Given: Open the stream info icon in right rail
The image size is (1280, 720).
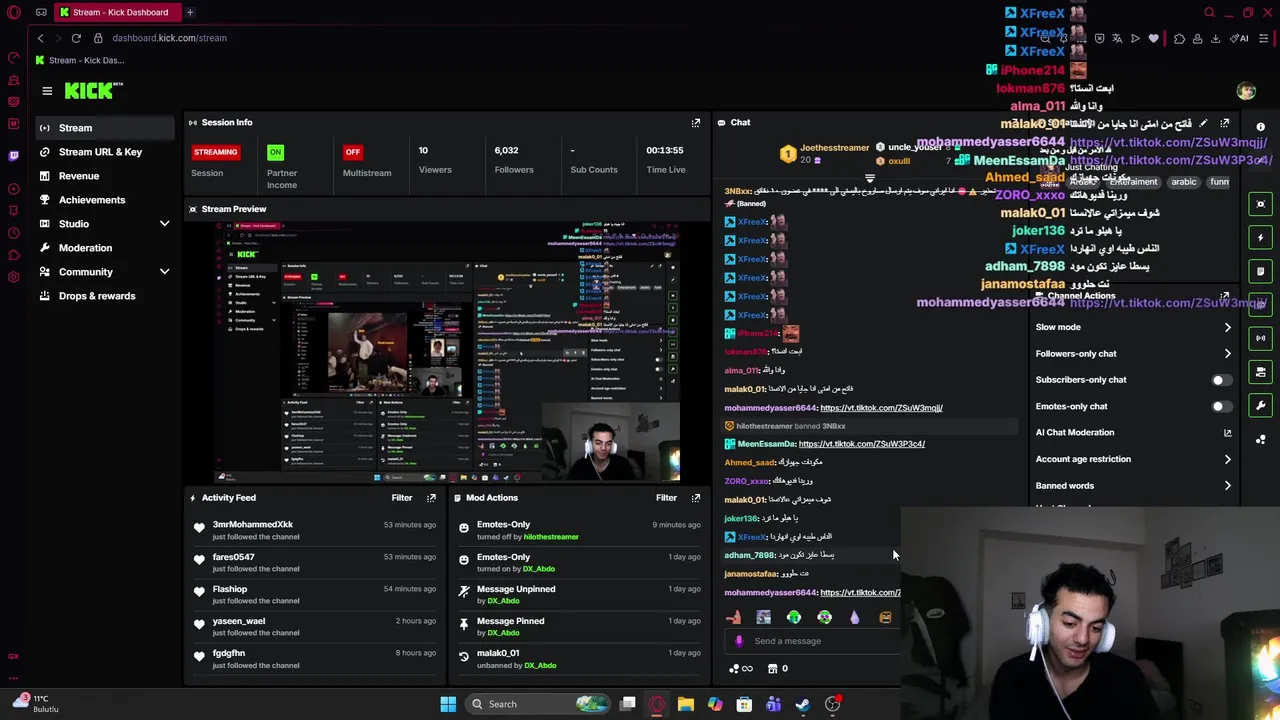Looking at the screenshot, I should (1260, 127).
